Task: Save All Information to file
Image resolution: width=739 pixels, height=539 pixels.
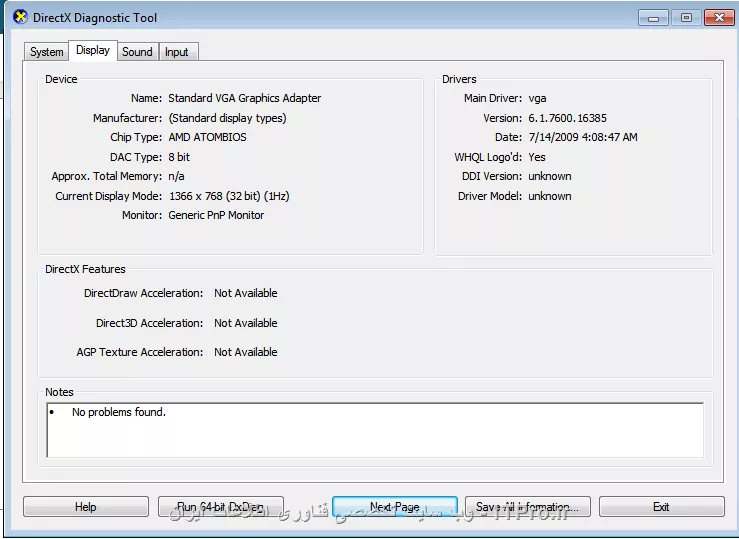Action: pos(528,507)
